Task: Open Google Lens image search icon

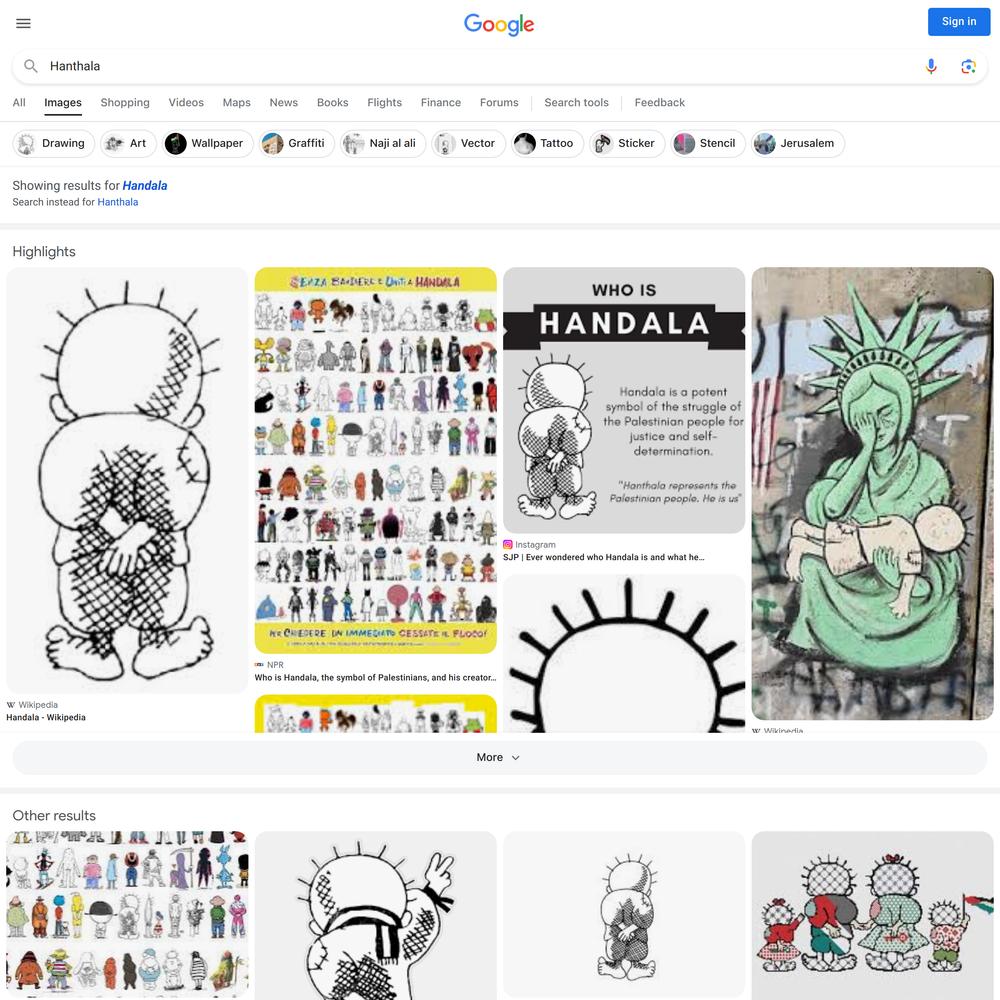Action: click(968, 66)
